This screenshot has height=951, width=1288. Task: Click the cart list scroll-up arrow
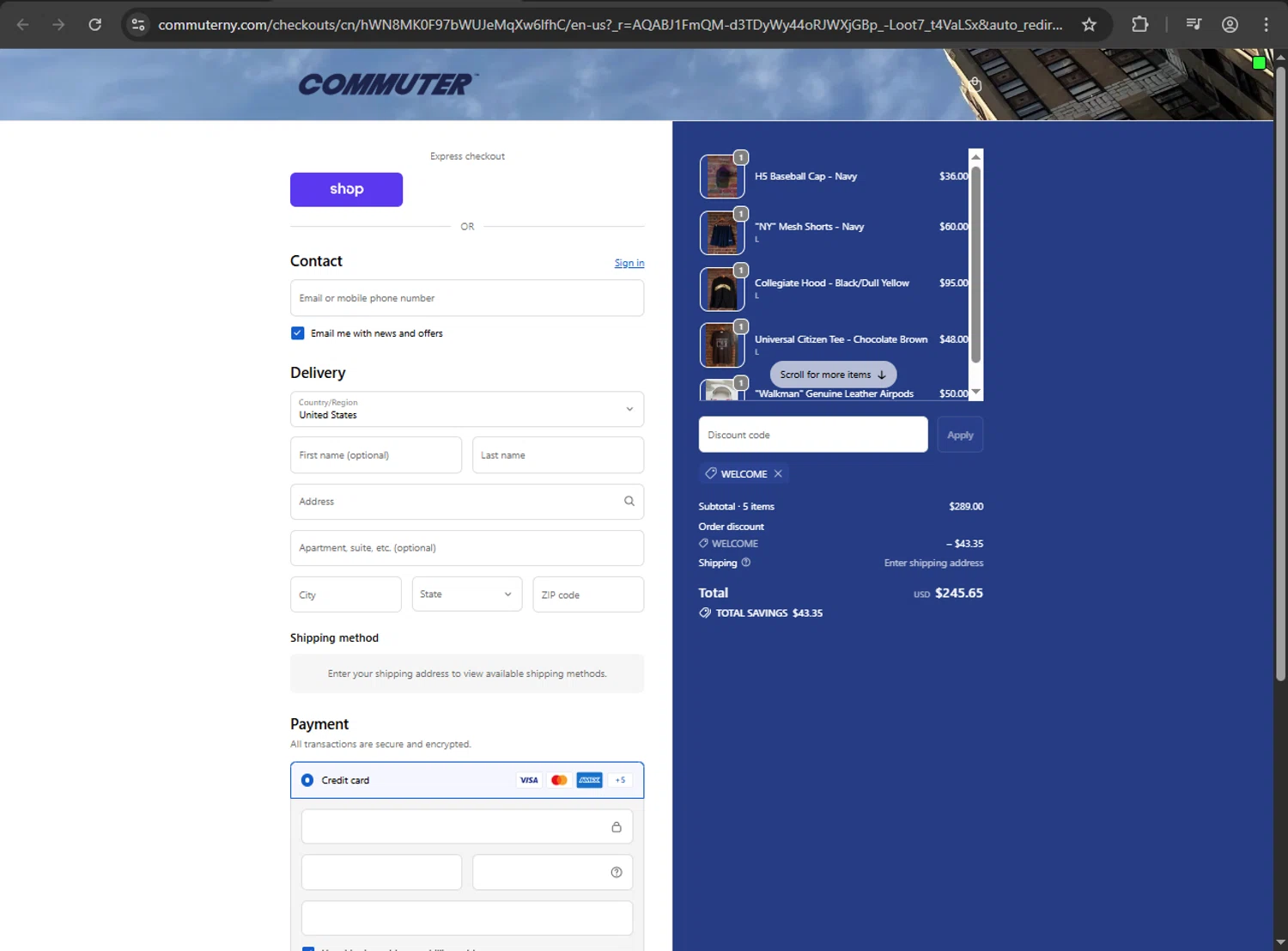(x=975, y=156)
